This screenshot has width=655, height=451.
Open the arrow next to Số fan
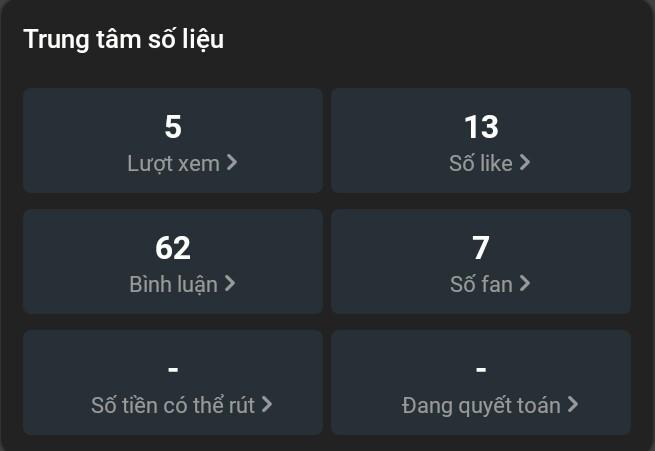(x=525, y=284)
